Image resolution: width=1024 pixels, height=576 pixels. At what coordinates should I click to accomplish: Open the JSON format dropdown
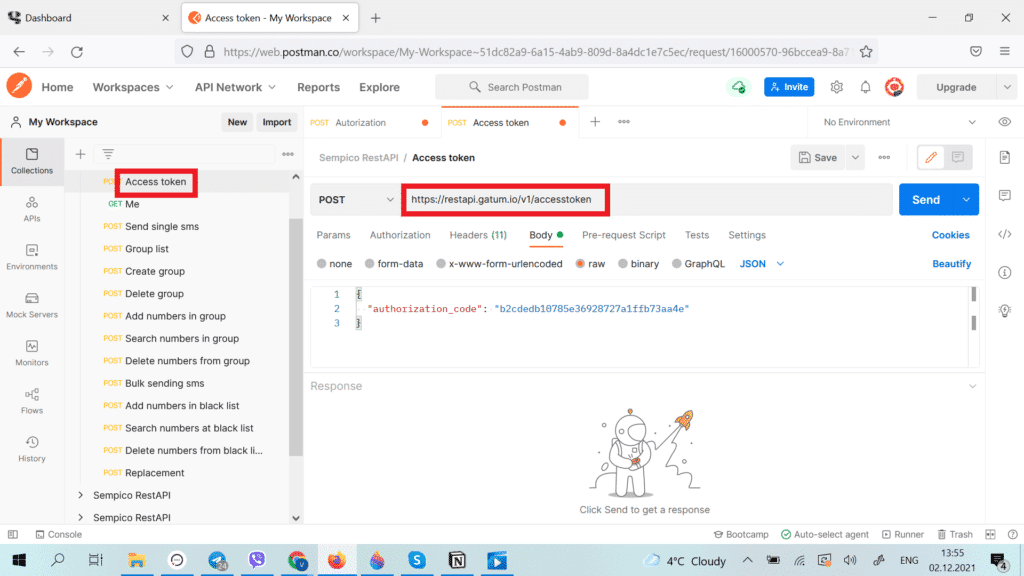pyautogui.click(x=761, y=264)
